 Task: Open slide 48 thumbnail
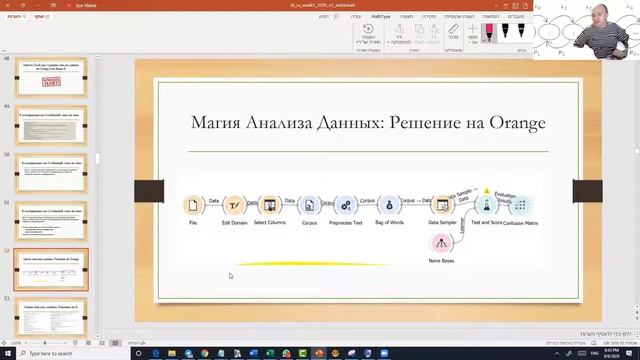coord(51,77)
